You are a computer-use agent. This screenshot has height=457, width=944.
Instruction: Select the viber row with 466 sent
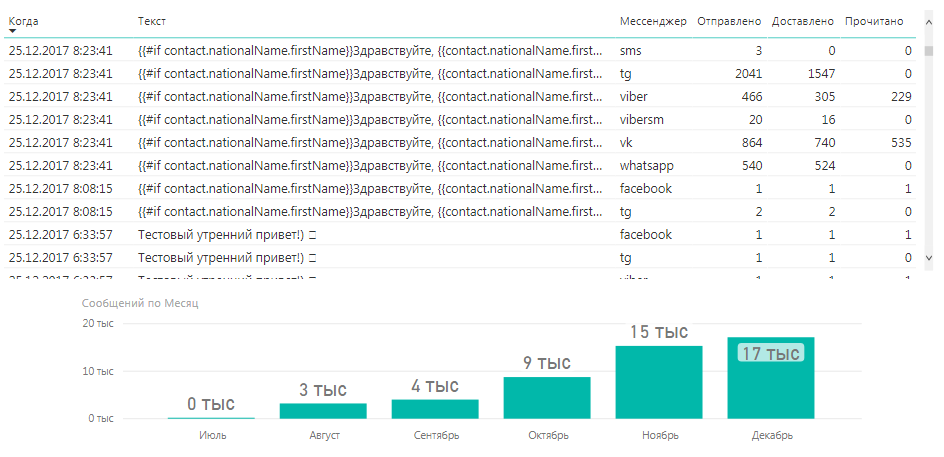460,96
